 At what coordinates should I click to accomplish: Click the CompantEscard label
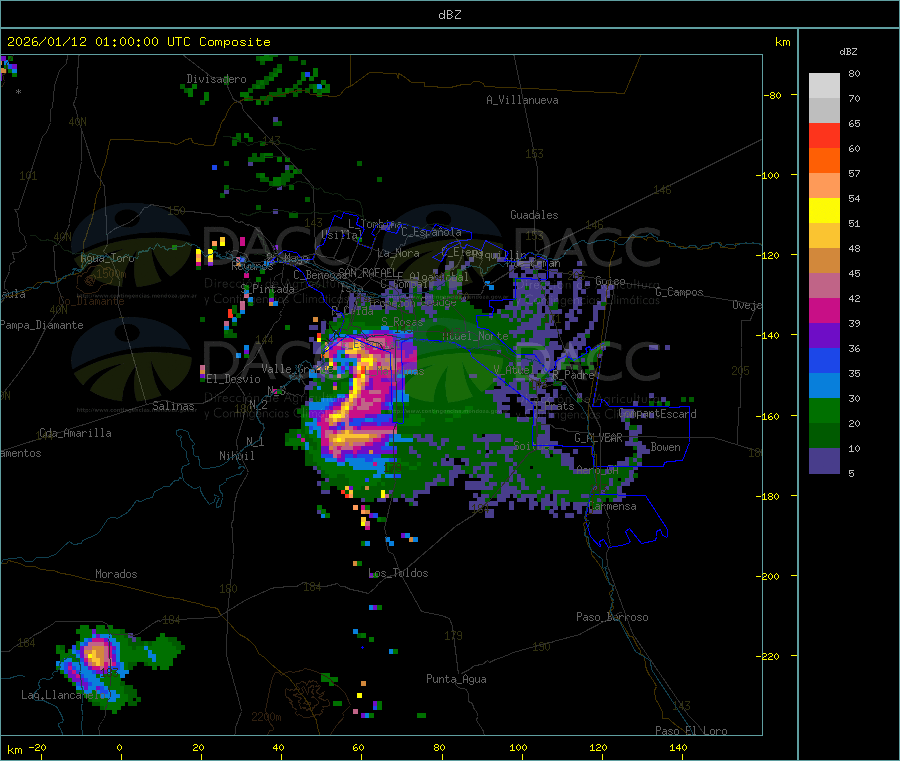click(658, 414)
